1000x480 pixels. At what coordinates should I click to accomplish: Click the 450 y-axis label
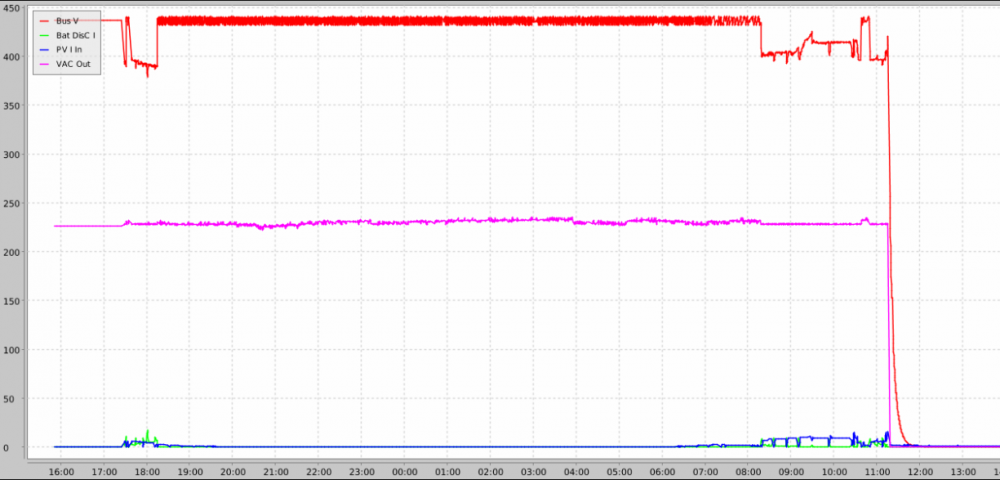[10, 8]
